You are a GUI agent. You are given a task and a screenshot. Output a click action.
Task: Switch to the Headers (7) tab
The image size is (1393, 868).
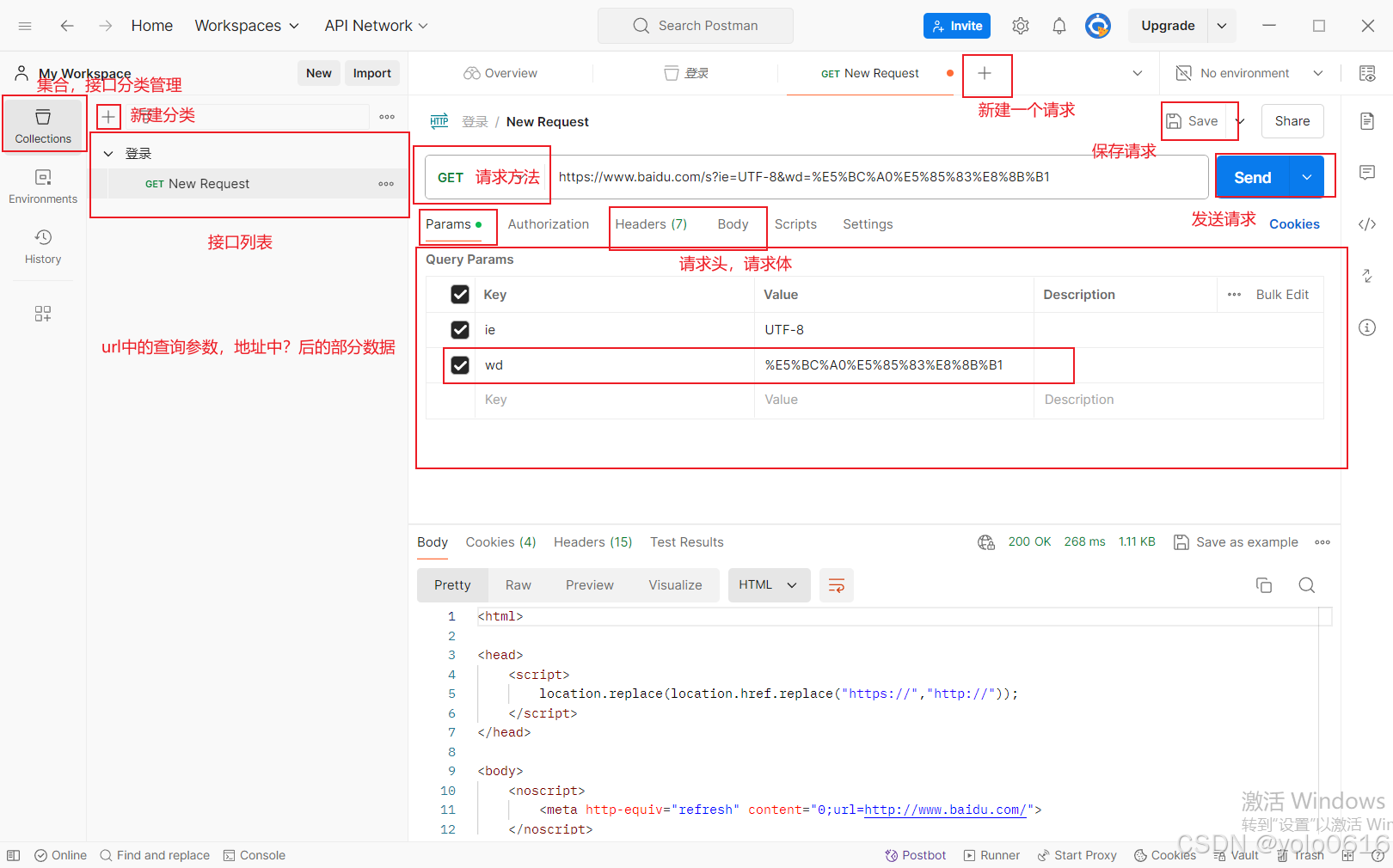(651, 224)
